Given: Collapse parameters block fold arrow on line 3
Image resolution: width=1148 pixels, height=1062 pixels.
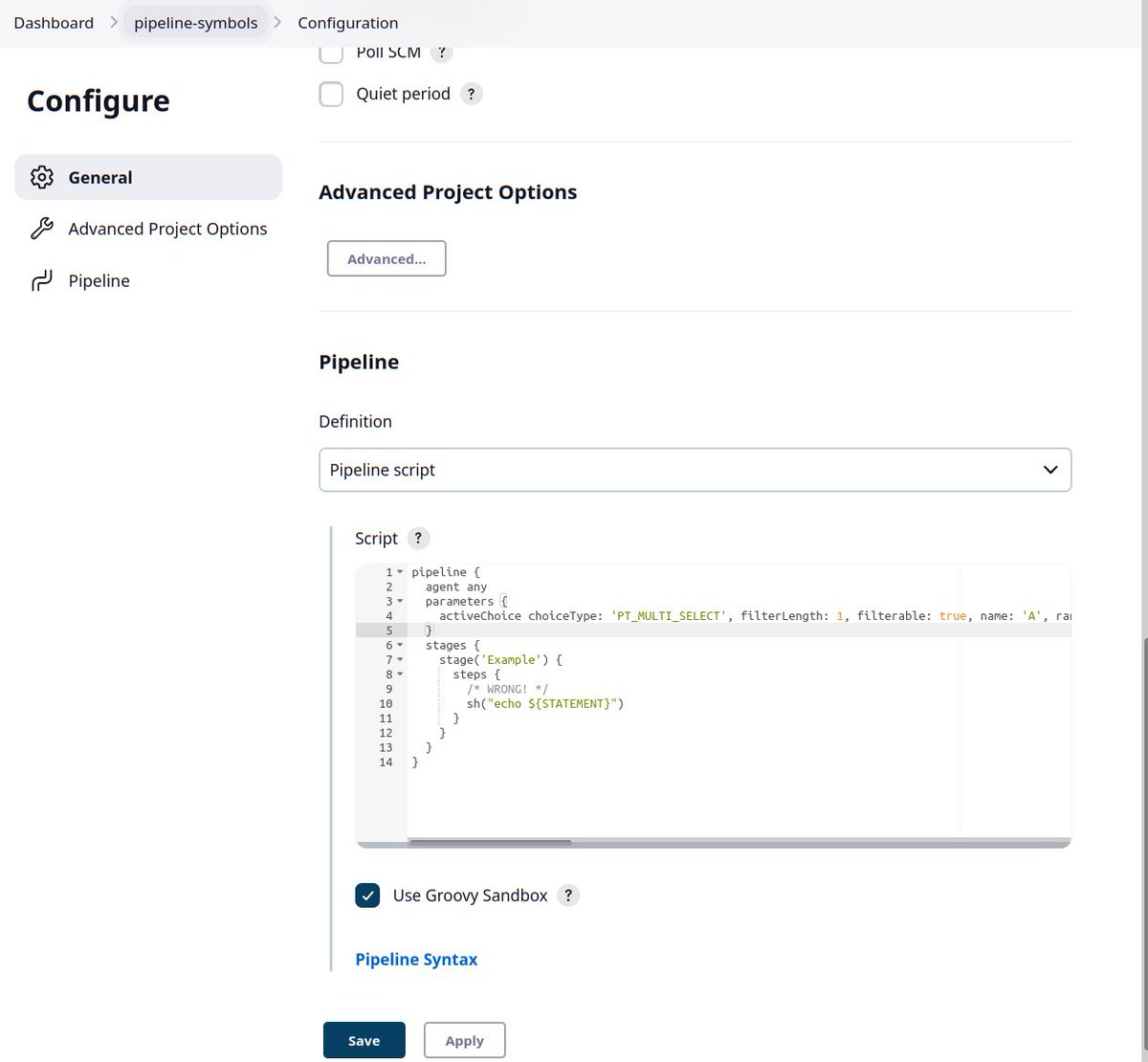Looking at the screenshot, I should (400, 602).
